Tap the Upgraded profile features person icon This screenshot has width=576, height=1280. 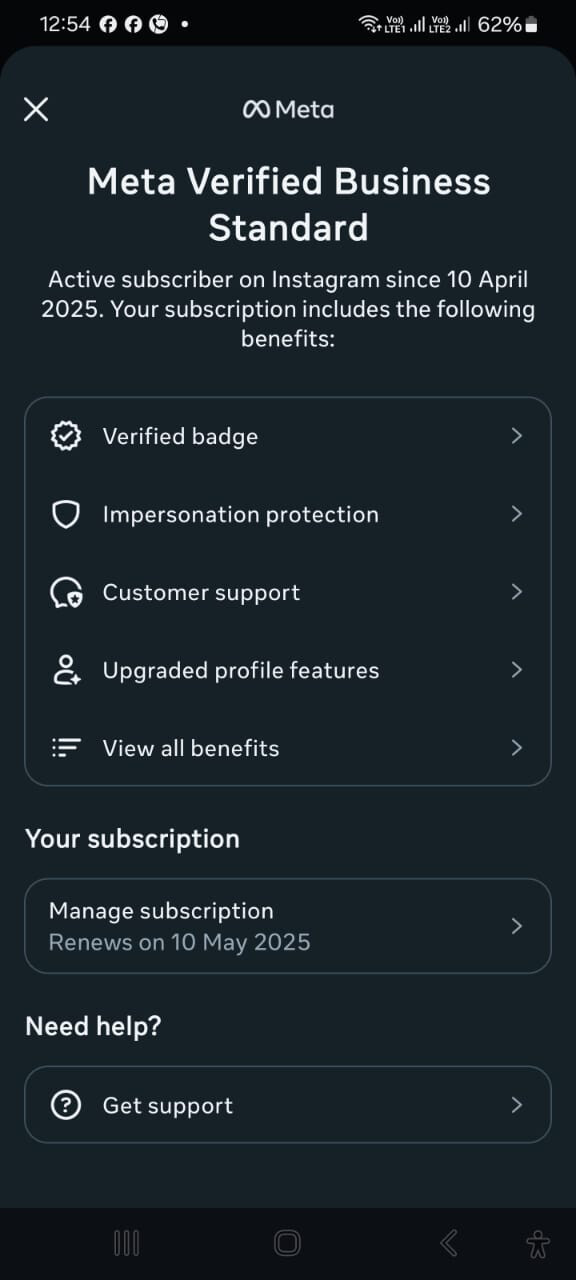coord(65,670)
